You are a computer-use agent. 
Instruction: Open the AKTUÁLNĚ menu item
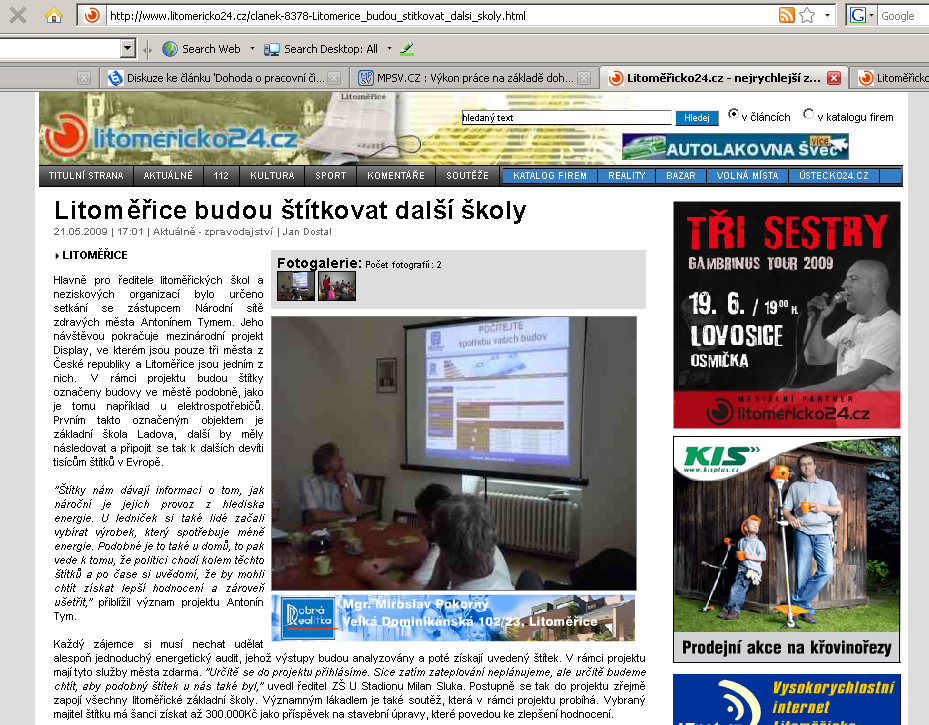click(168, 176)
